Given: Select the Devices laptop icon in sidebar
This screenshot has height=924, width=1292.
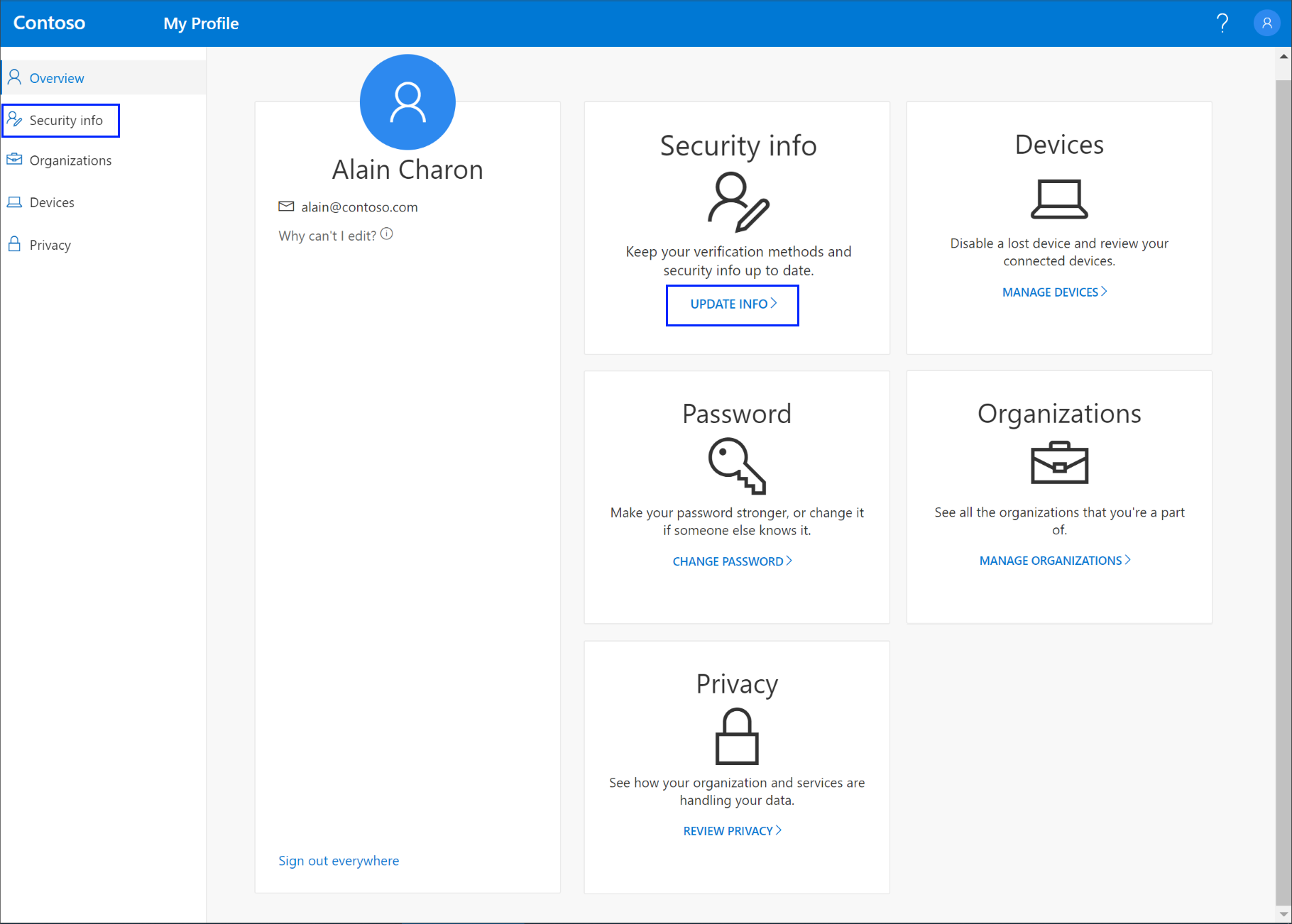Looking at the screenshot, I should click(x=15, y=202).
